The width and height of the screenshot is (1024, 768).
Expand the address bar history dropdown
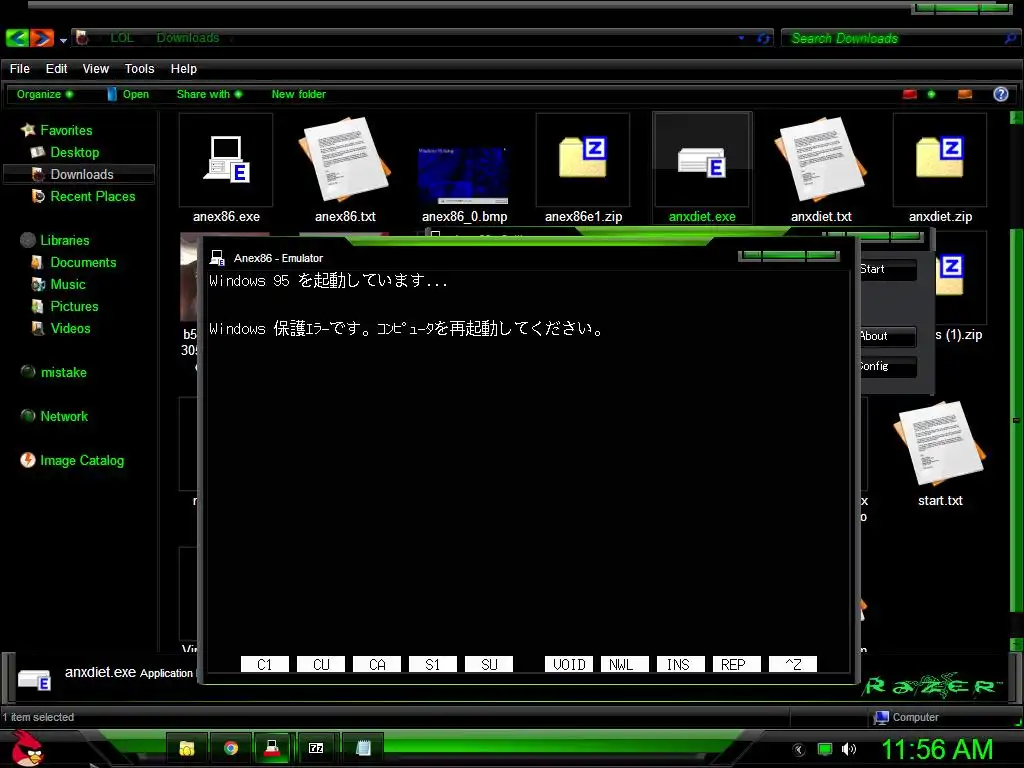tap(741, 38)
